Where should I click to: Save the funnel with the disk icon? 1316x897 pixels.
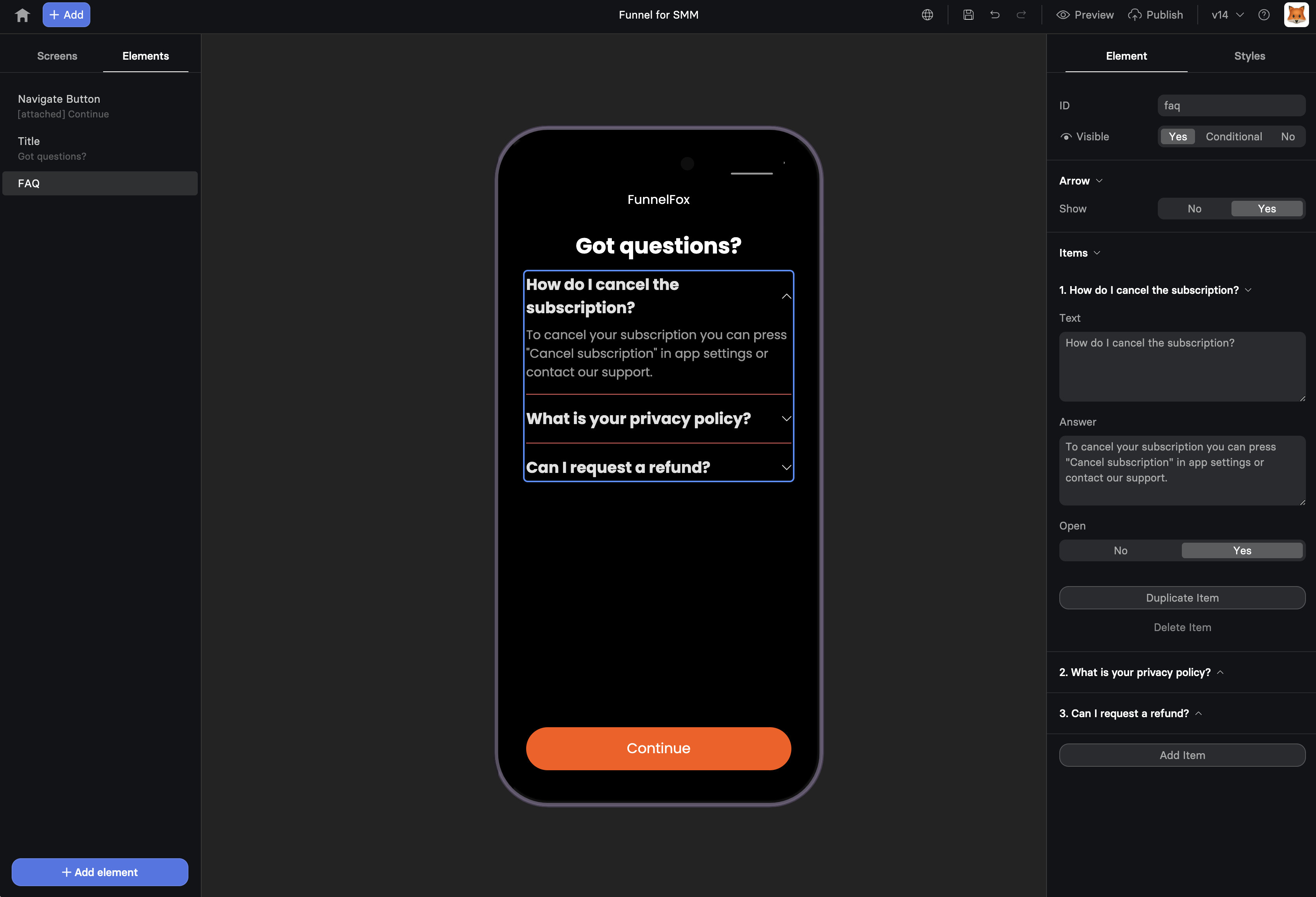click(x=968, y=15)
